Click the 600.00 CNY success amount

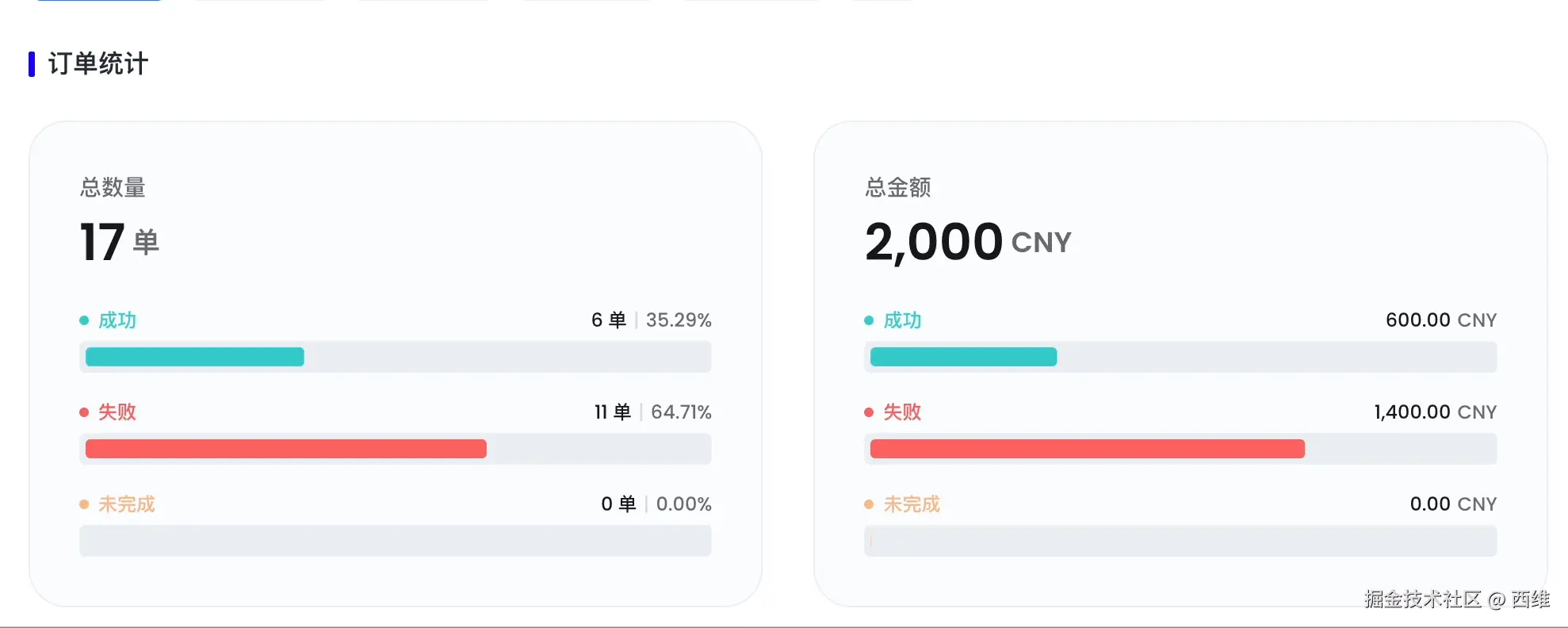[1440, 320]
